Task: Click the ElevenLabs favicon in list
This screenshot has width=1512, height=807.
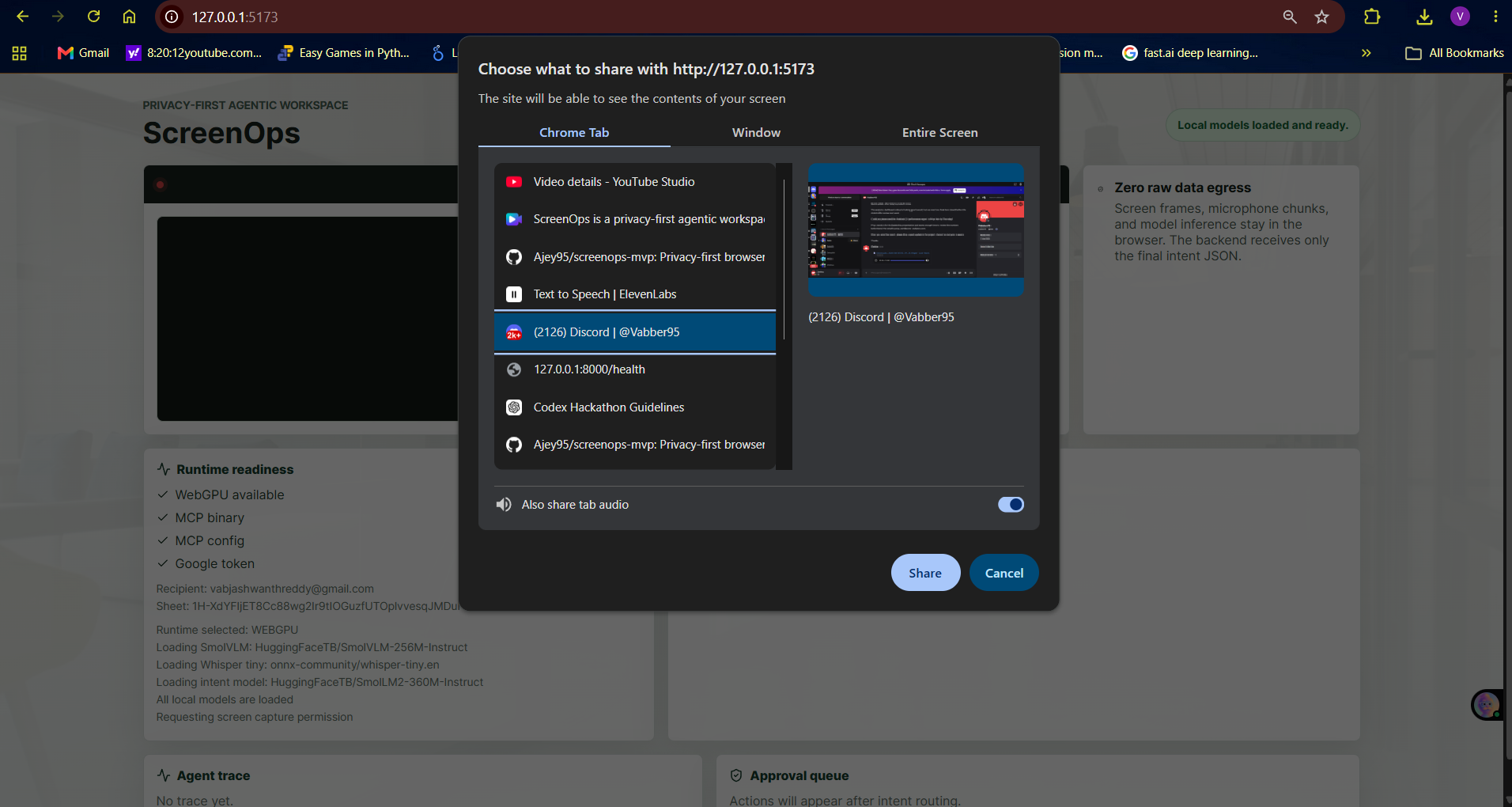Action: point(514,294)
